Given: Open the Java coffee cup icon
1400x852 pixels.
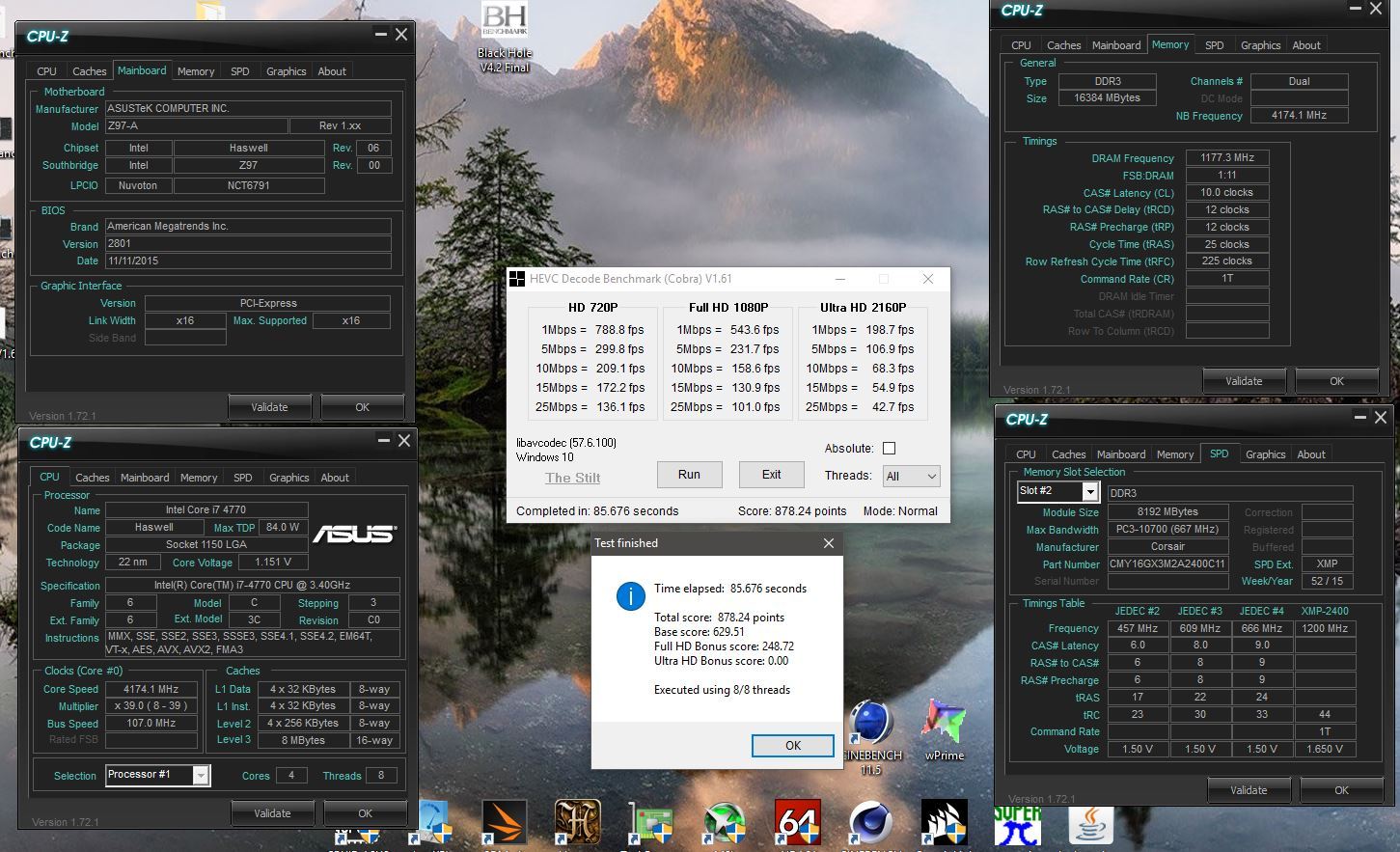Looking at the screenshot, I should (1091, 825).
